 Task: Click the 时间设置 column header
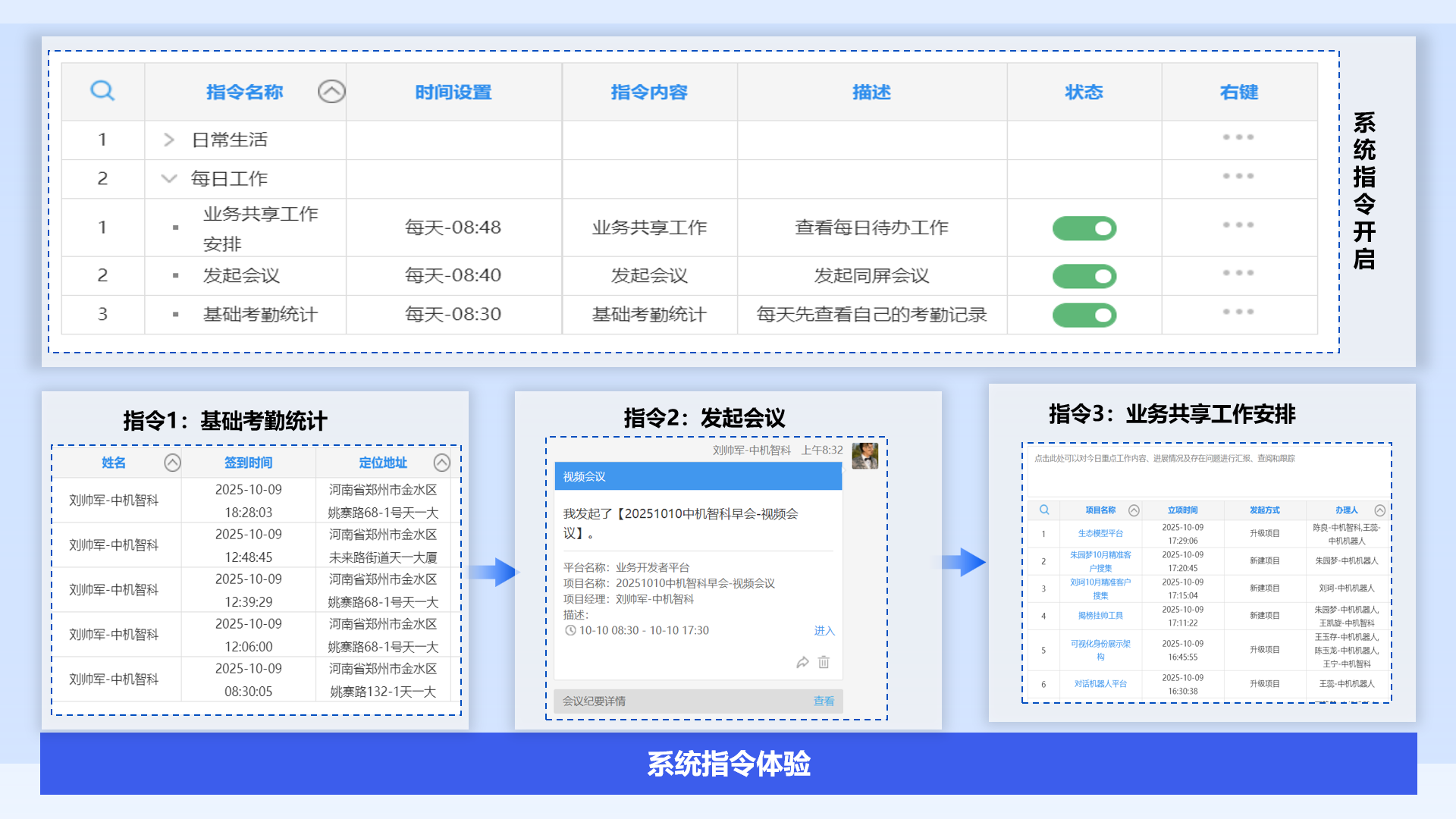(x=453, y=93)
